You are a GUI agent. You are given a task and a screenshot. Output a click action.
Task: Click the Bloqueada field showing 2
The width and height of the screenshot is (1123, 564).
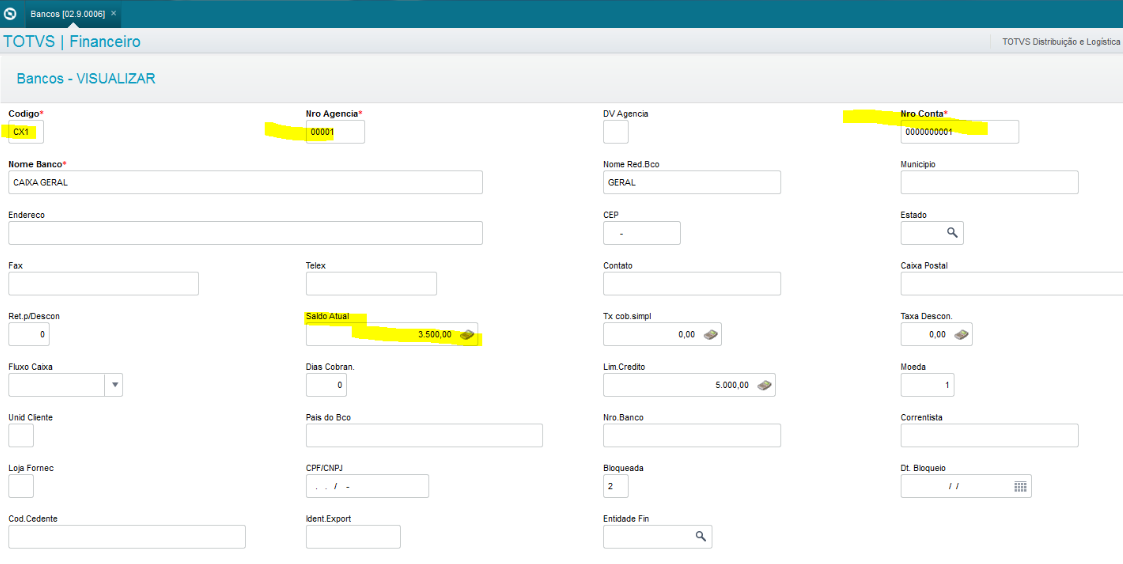616,486
